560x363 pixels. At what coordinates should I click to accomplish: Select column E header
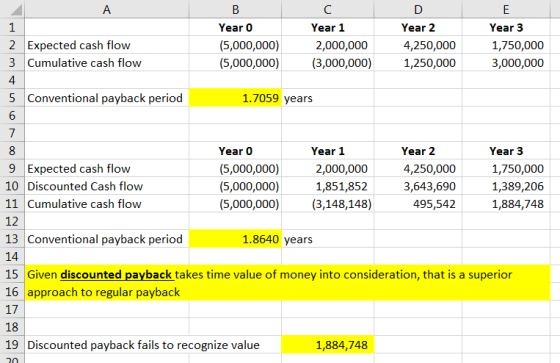tap(506, 9)
